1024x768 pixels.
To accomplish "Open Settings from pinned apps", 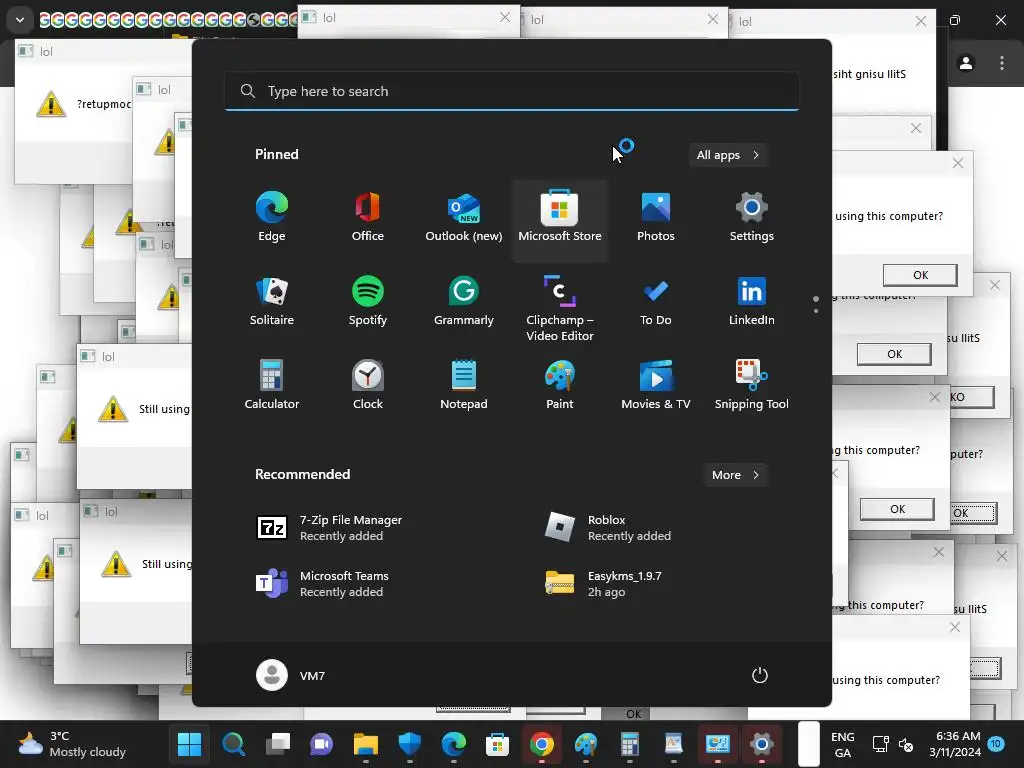I will (x=752, y=217).
